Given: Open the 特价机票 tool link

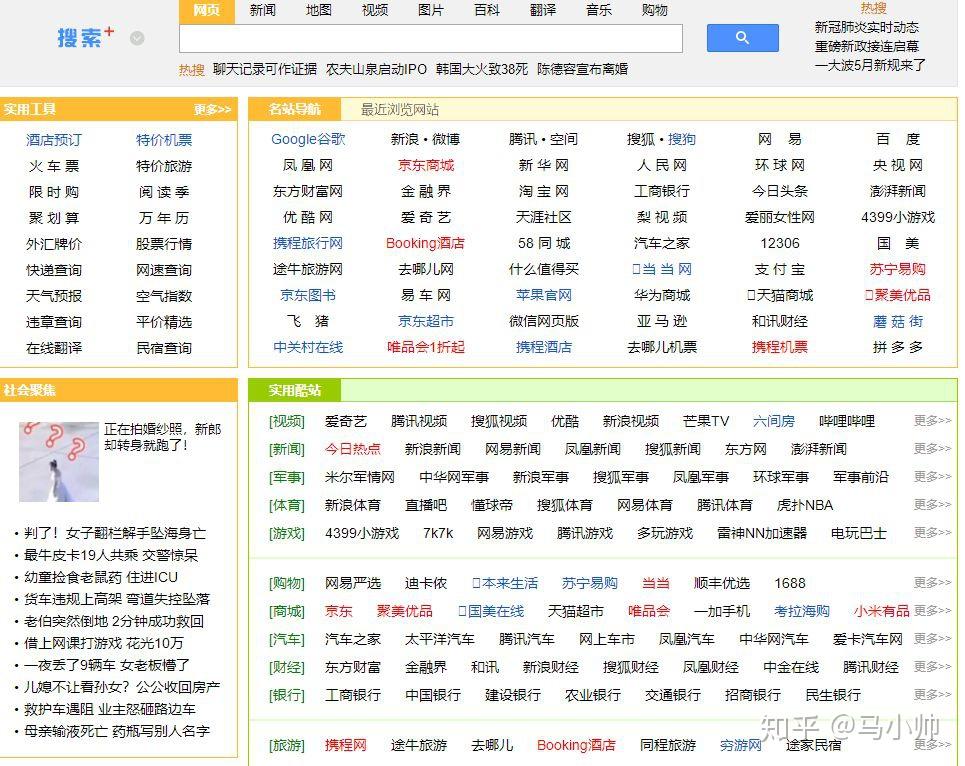Looking at the screenshot, I should coord(164,140).
